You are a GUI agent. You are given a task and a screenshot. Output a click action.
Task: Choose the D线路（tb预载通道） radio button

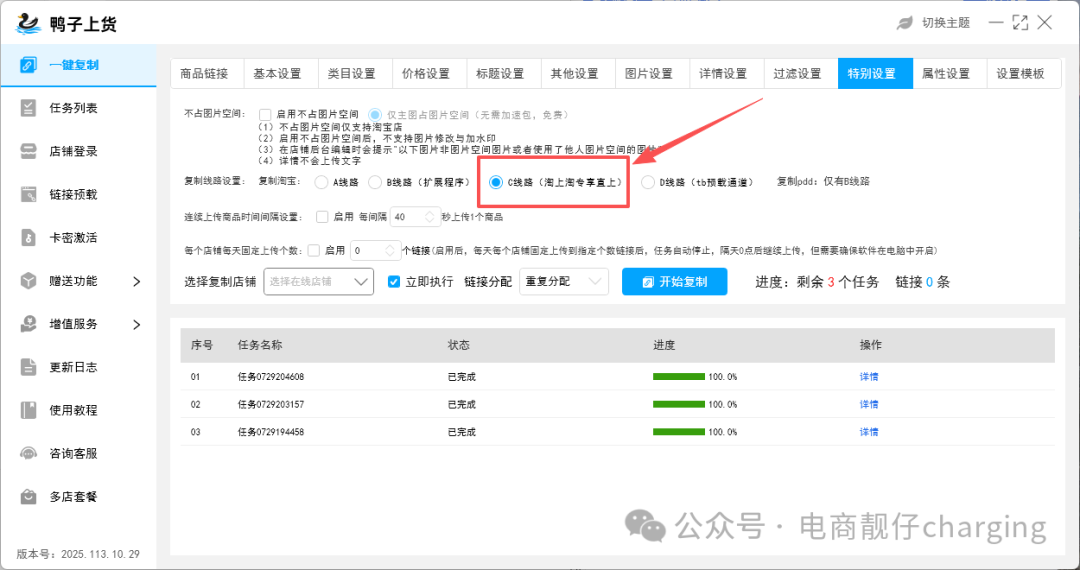click(x=647, y=182)
